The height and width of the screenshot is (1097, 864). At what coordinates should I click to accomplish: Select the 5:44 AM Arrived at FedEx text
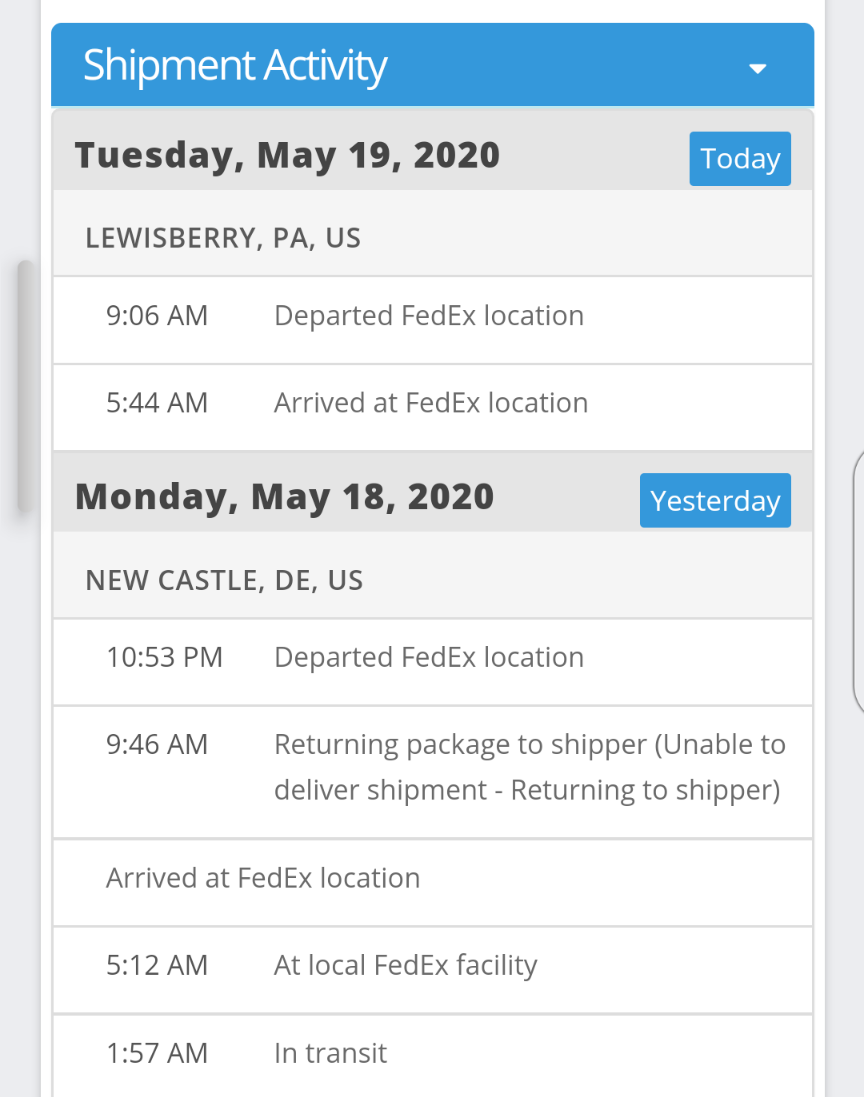click(x=431, y=403)
